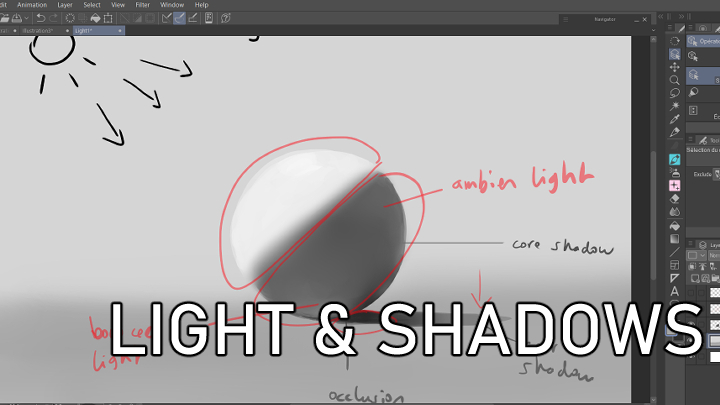Switch to the Illustration3 document tab
Image resolution: width=720 pixels, height=405 pixels.
tap(44, 31)
